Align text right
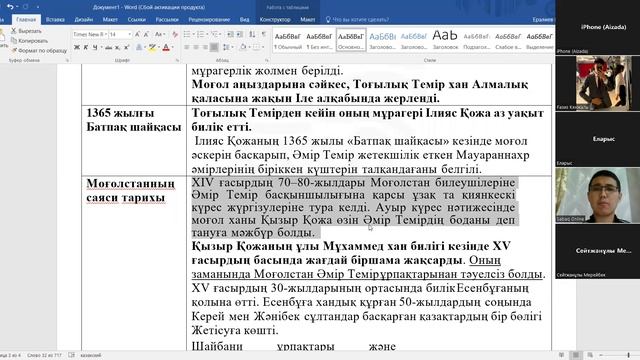This screenshot has width=640, height=360. (205, 47)
